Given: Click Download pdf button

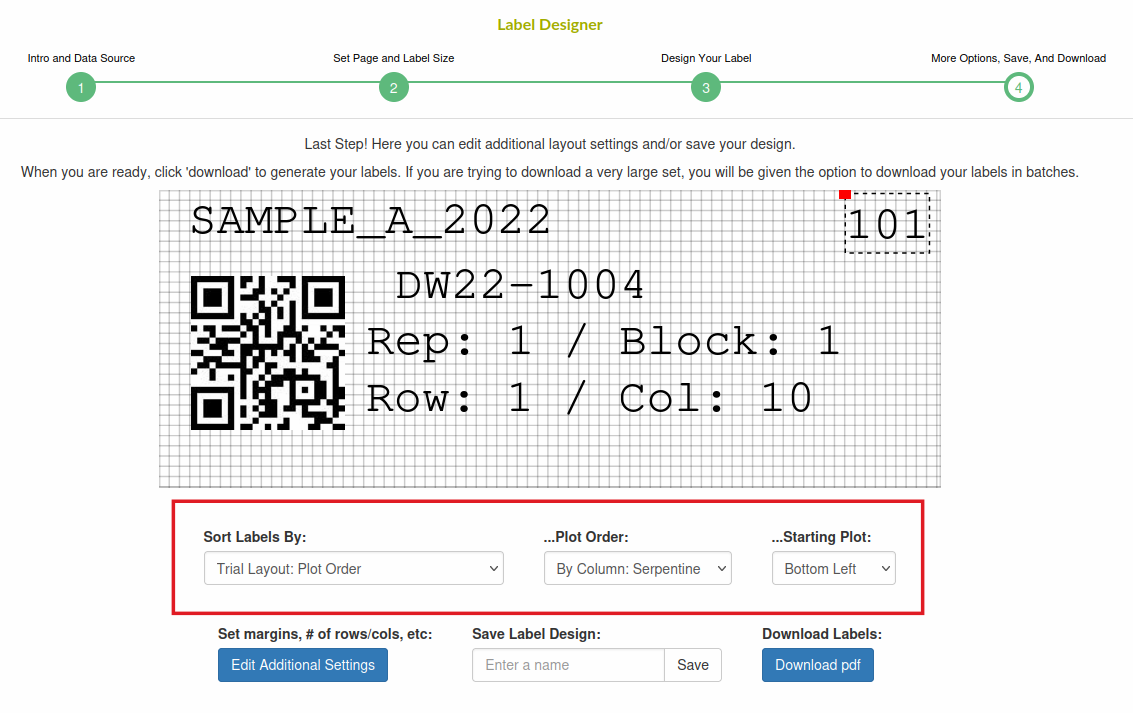Looking at the screenshot, I should [x=817, y=665].
